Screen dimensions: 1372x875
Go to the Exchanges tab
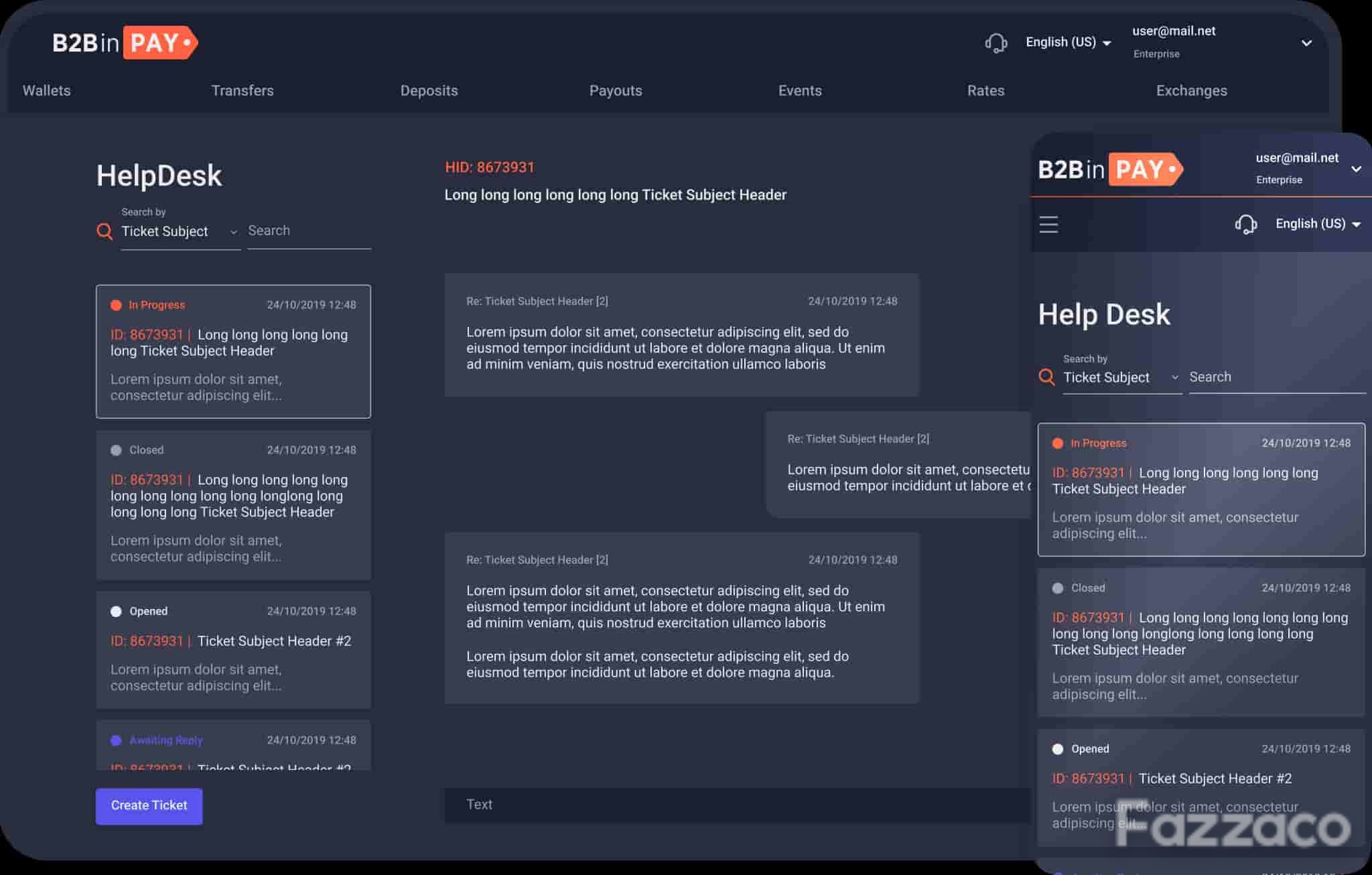(x=1191, y=90)
